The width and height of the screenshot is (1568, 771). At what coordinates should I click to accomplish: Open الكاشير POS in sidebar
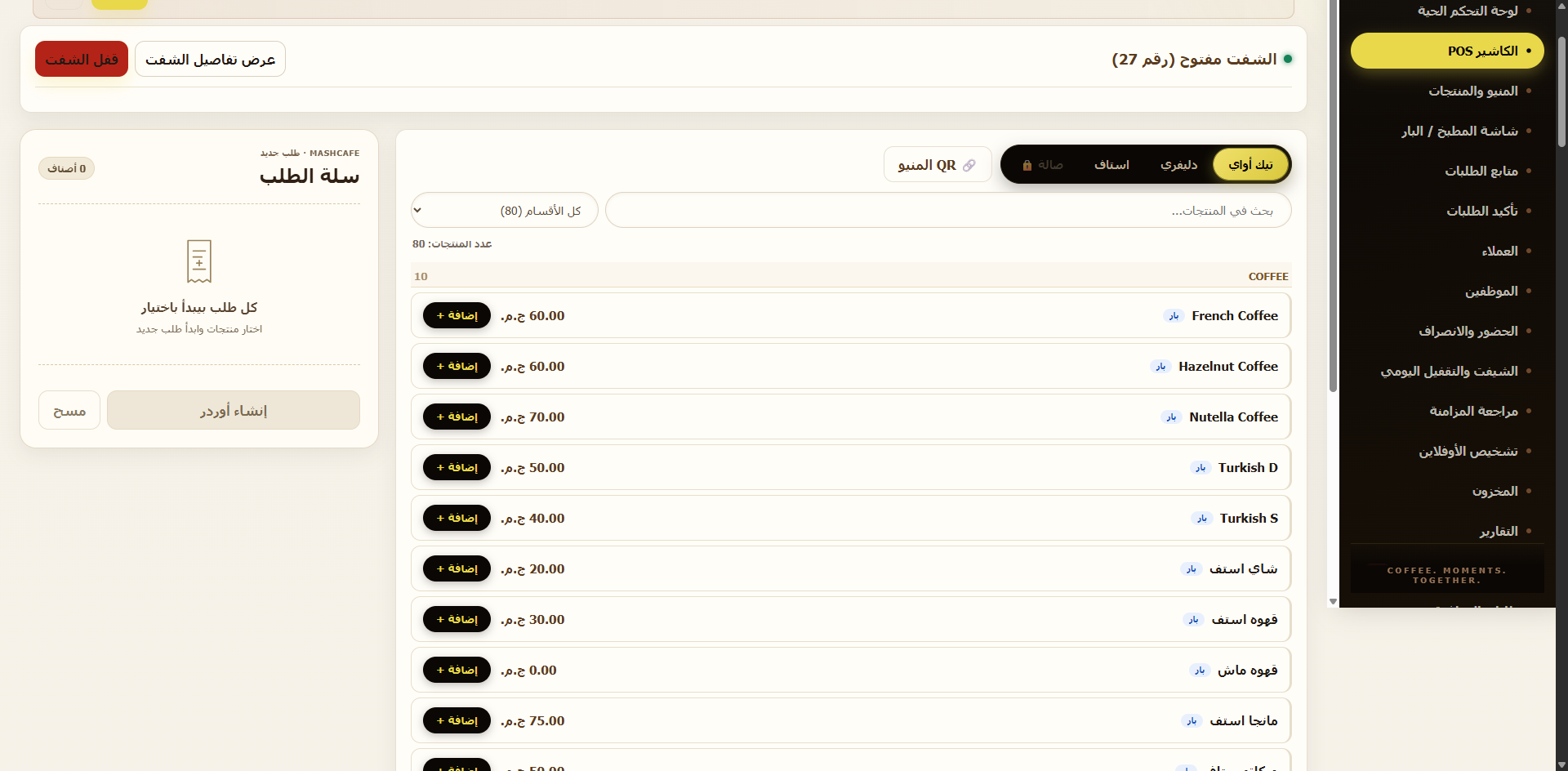1447,51
